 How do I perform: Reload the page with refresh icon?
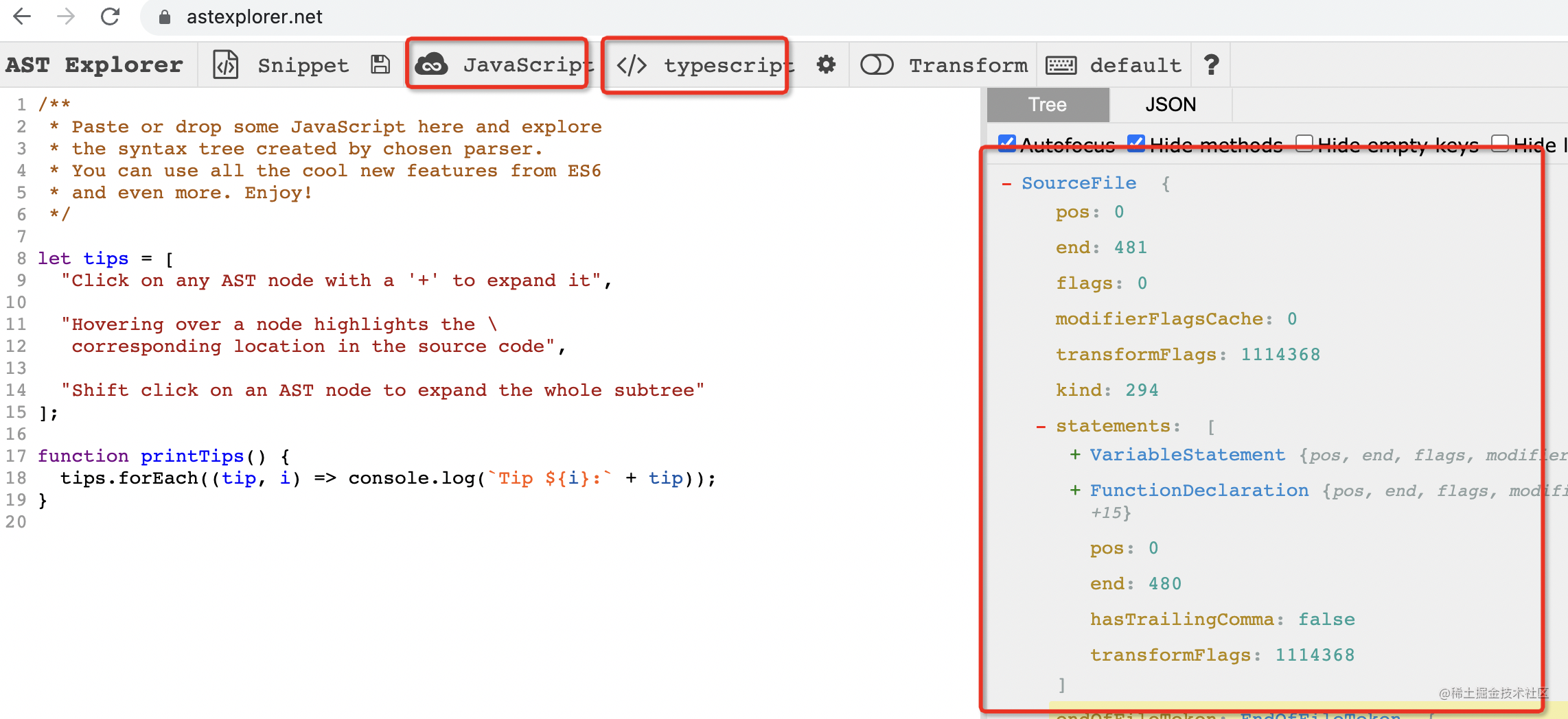(x=110, y=16)
